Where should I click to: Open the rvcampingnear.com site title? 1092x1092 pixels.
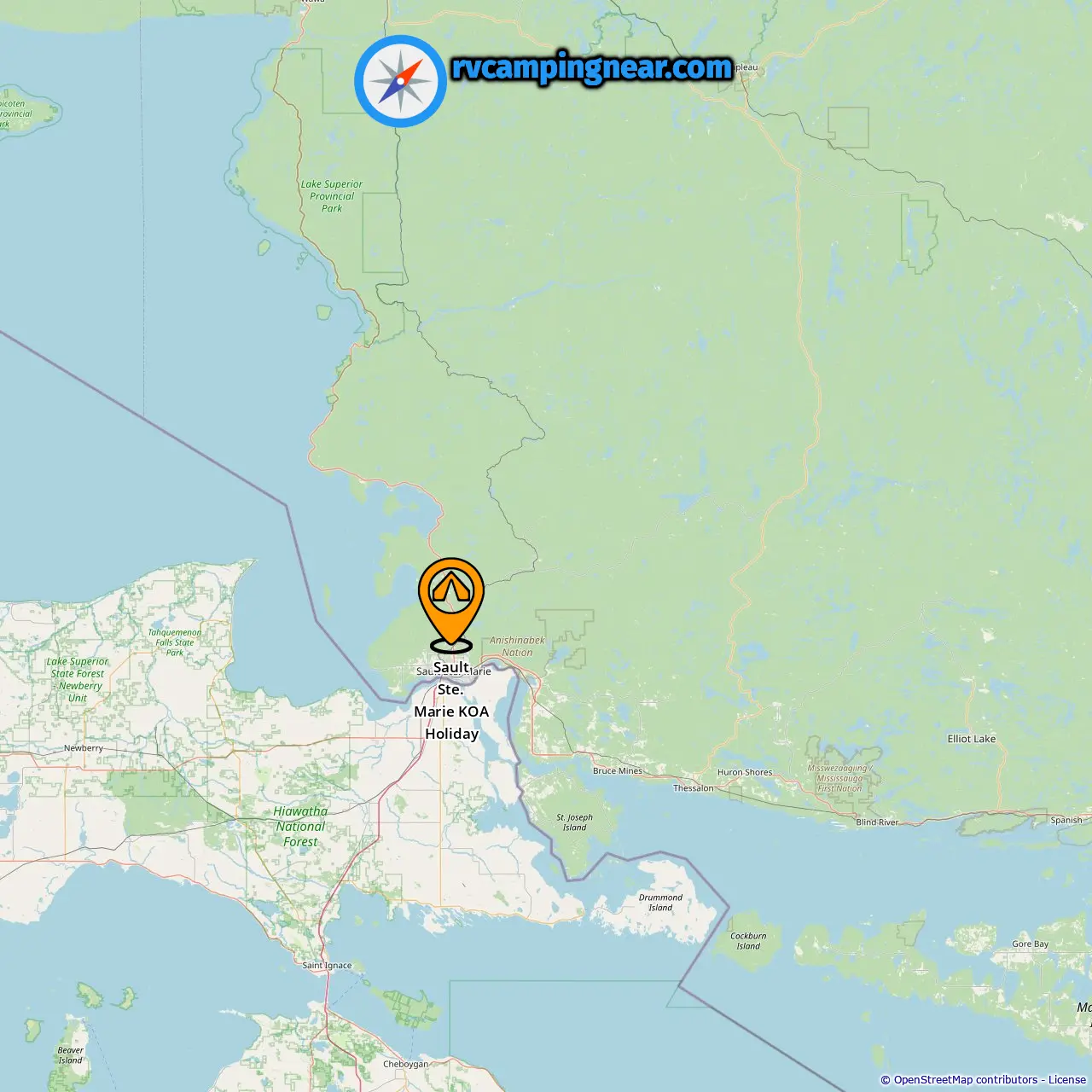tap(592, 67)
